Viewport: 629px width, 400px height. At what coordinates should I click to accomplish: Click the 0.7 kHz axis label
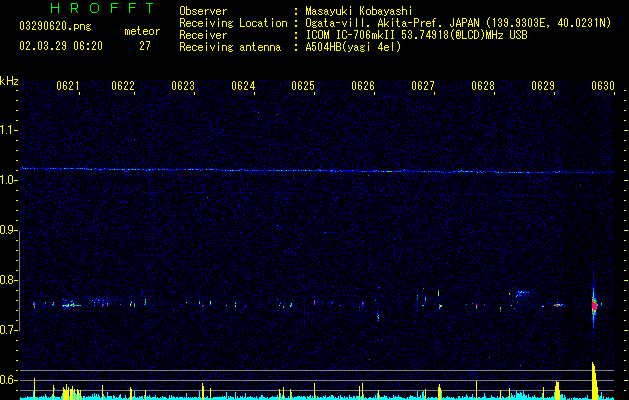tap(8, 330)
